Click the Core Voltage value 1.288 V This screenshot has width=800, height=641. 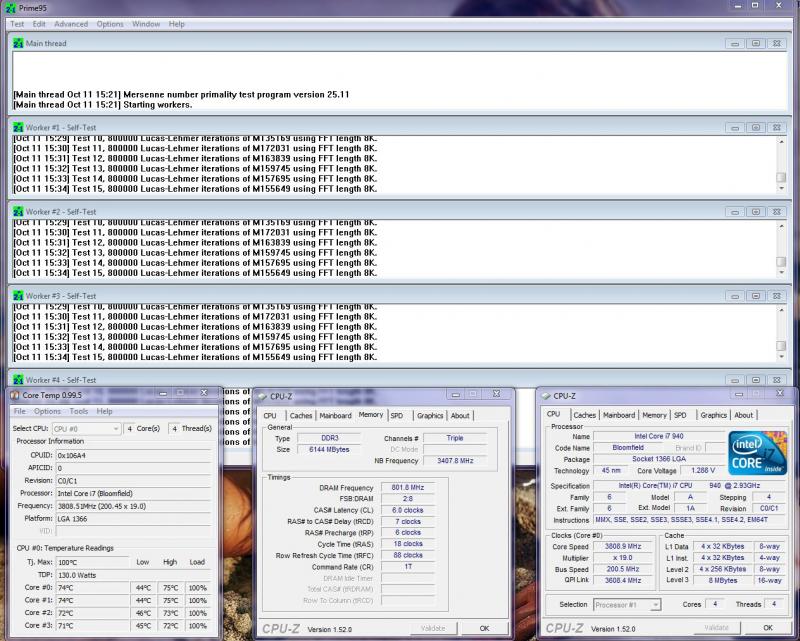703,471
